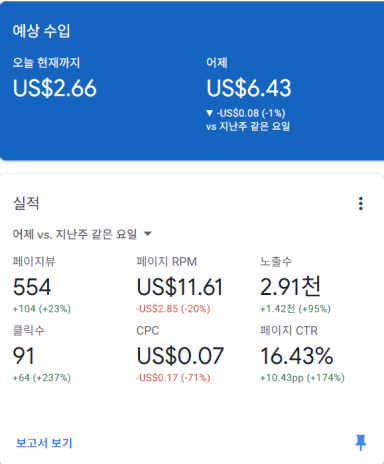
Task: Click the down-triangle next to -US$0.08
Action: tap(209, 113)
